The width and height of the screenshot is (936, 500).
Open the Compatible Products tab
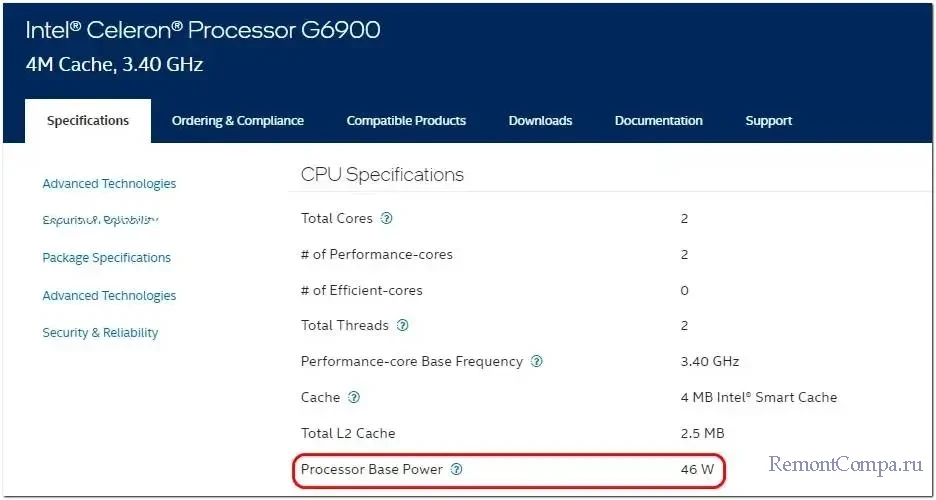pos(406,121)
